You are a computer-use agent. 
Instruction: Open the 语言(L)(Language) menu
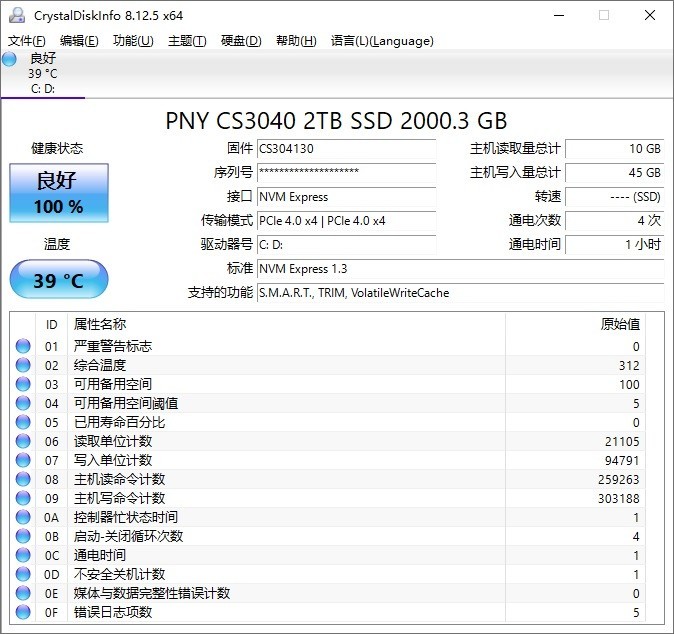click(x=382, y=41)
